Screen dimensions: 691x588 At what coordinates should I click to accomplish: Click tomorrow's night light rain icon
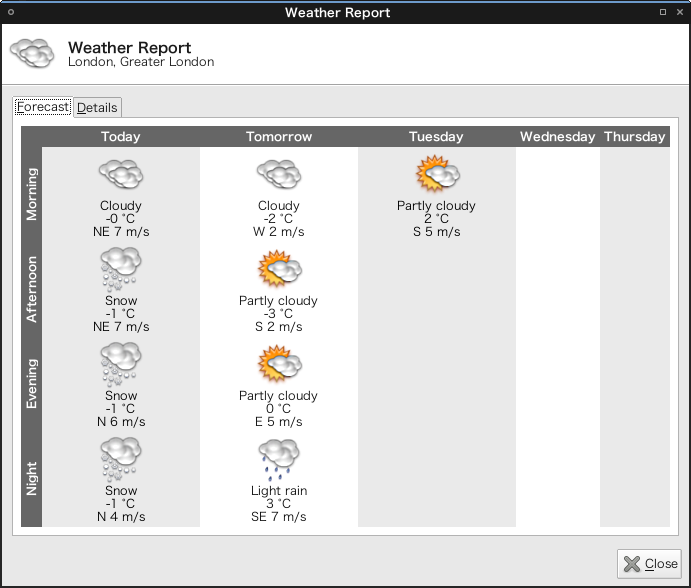tap(279, 459)
